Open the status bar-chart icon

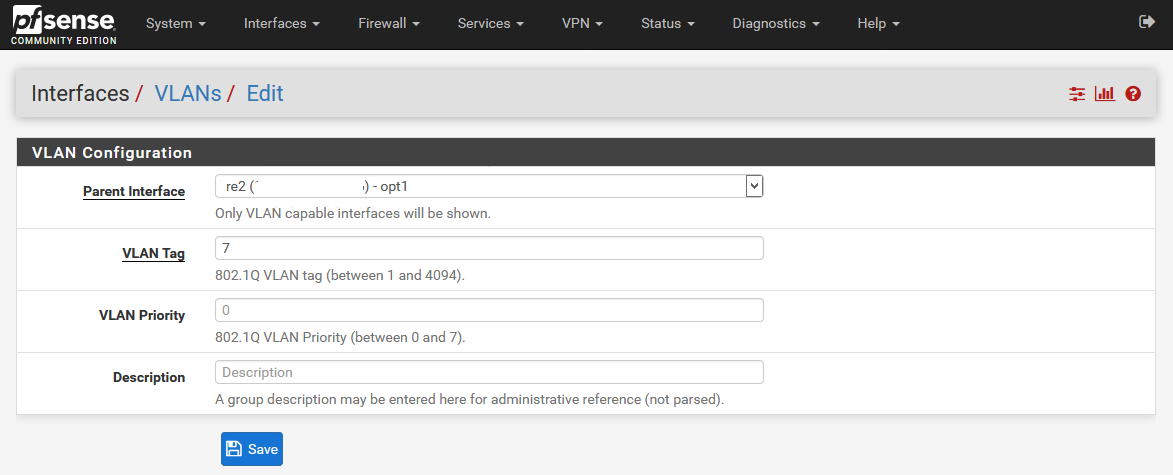coord(1105,94)
